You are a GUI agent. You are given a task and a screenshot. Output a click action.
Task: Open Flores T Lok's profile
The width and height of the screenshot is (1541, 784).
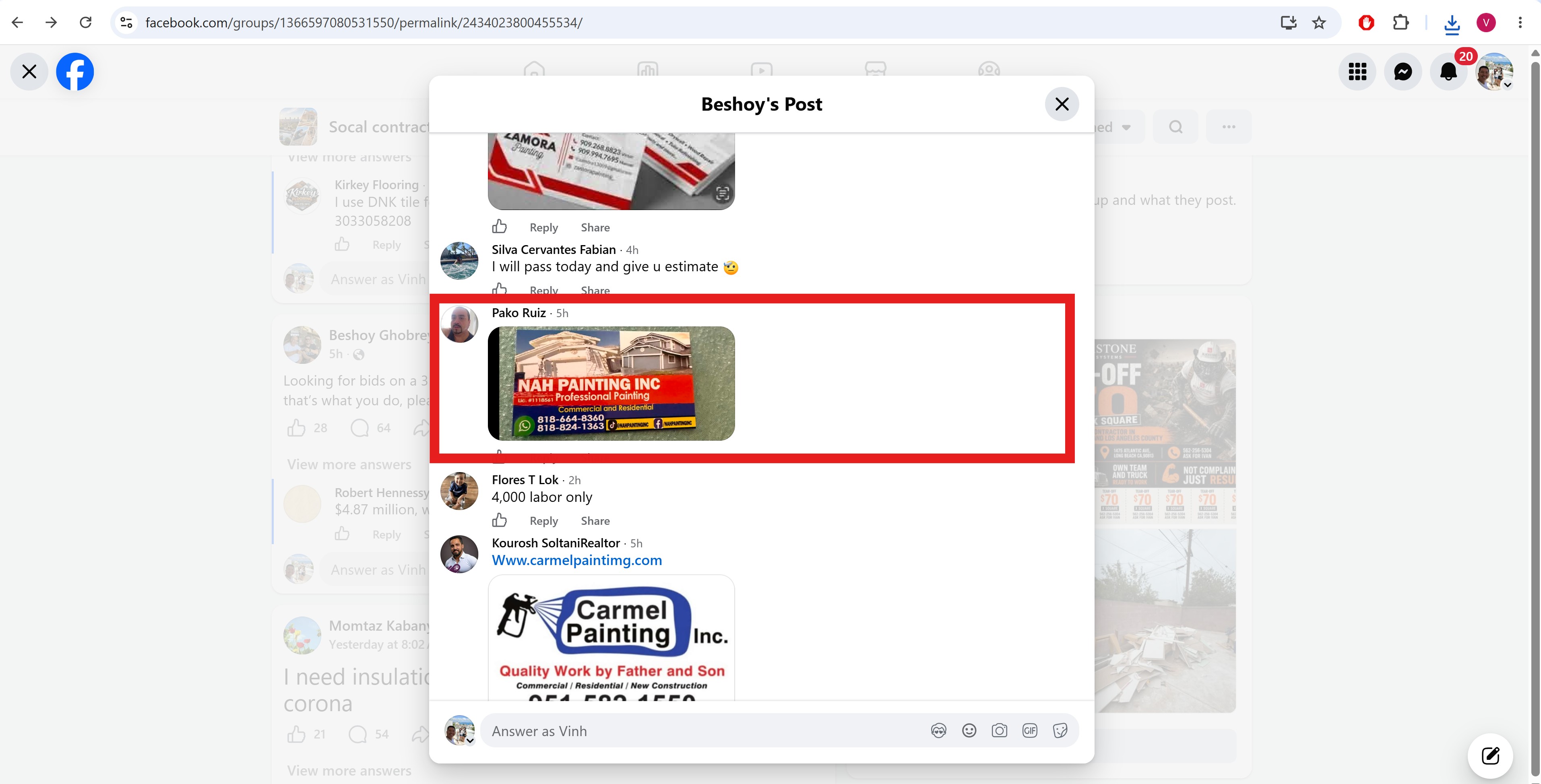tap(525, 480)
